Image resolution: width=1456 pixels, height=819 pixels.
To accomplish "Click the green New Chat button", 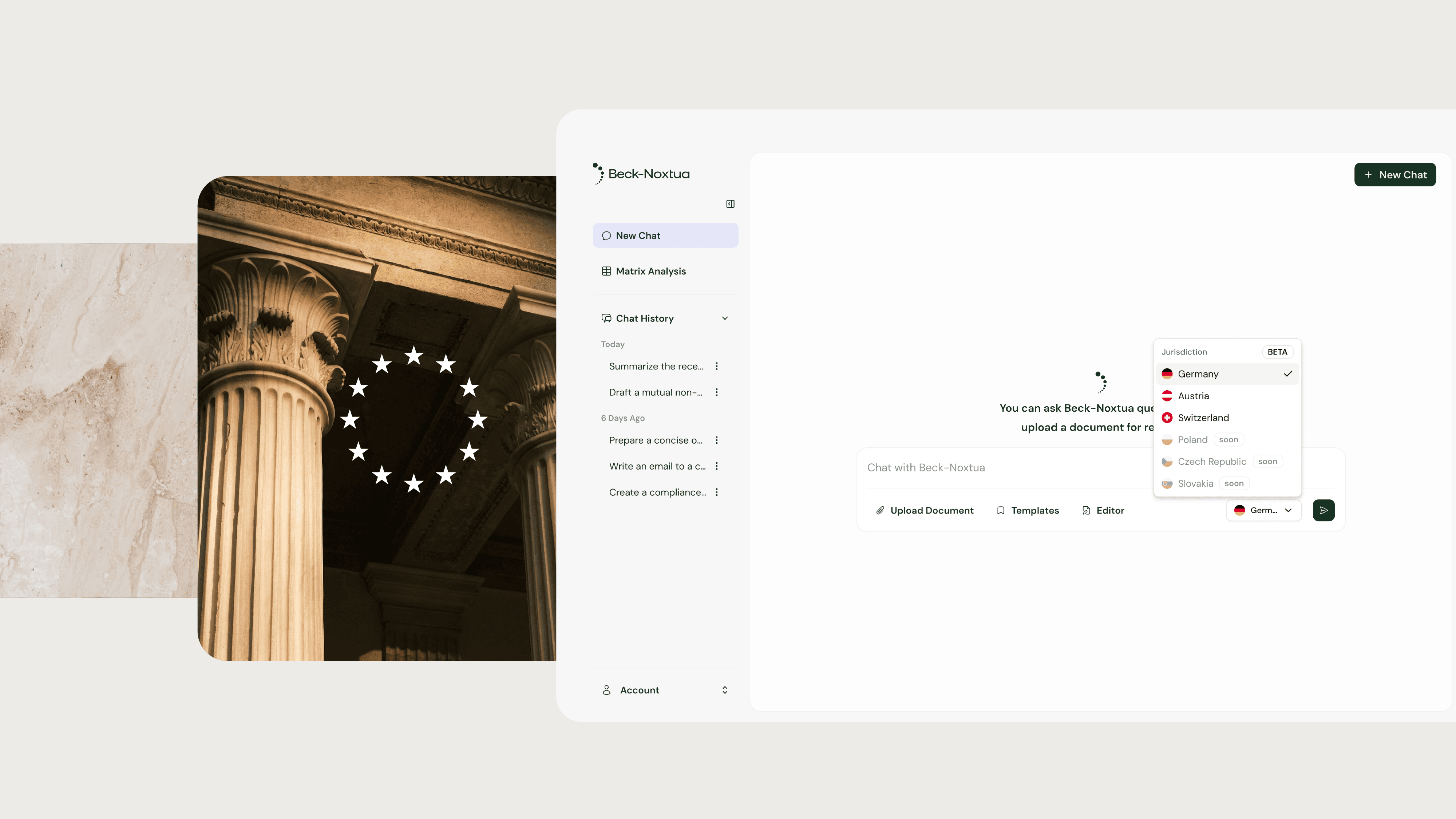I will click(1394, 175).
